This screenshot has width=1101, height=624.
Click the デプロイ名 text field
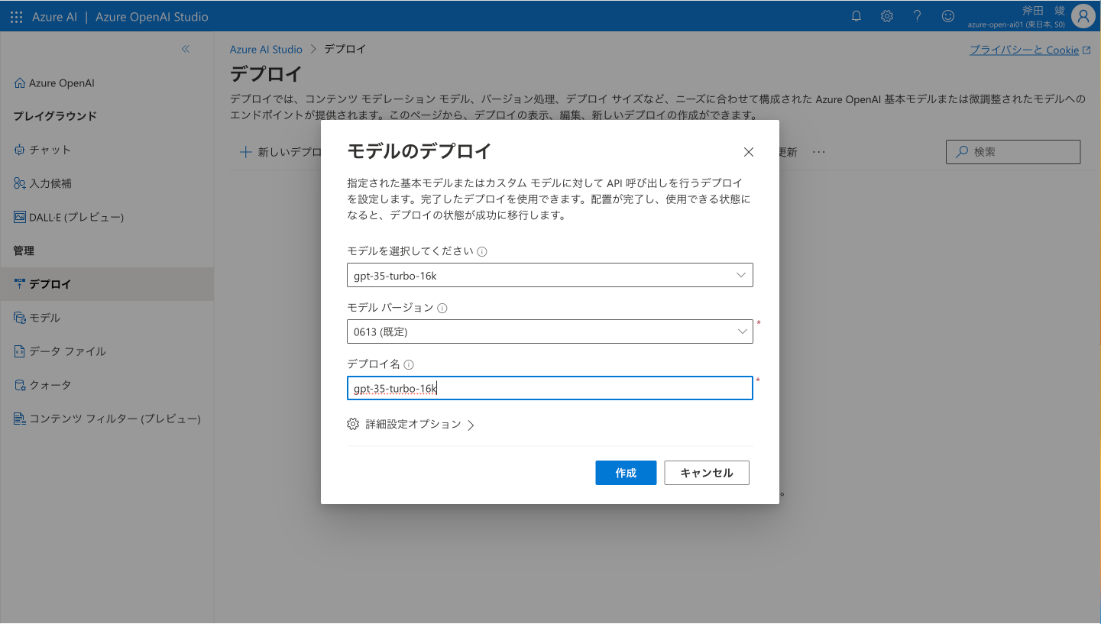click(x=550, y=388)
